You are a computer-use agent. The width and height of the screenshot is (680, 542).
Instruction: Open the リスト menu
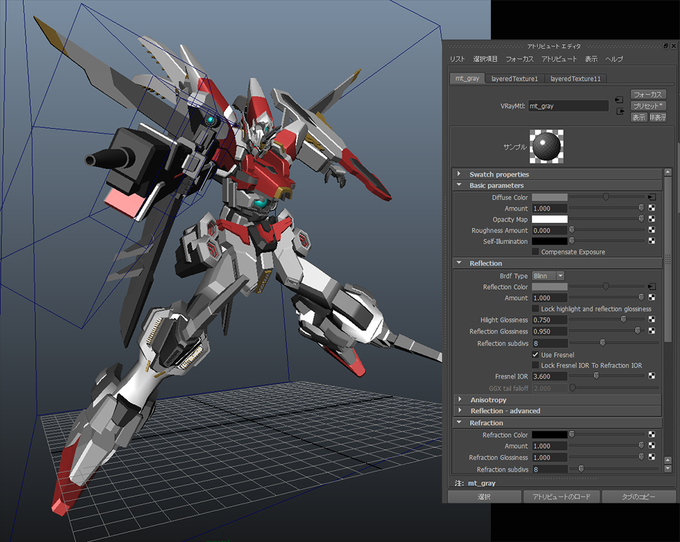point(457,59)
